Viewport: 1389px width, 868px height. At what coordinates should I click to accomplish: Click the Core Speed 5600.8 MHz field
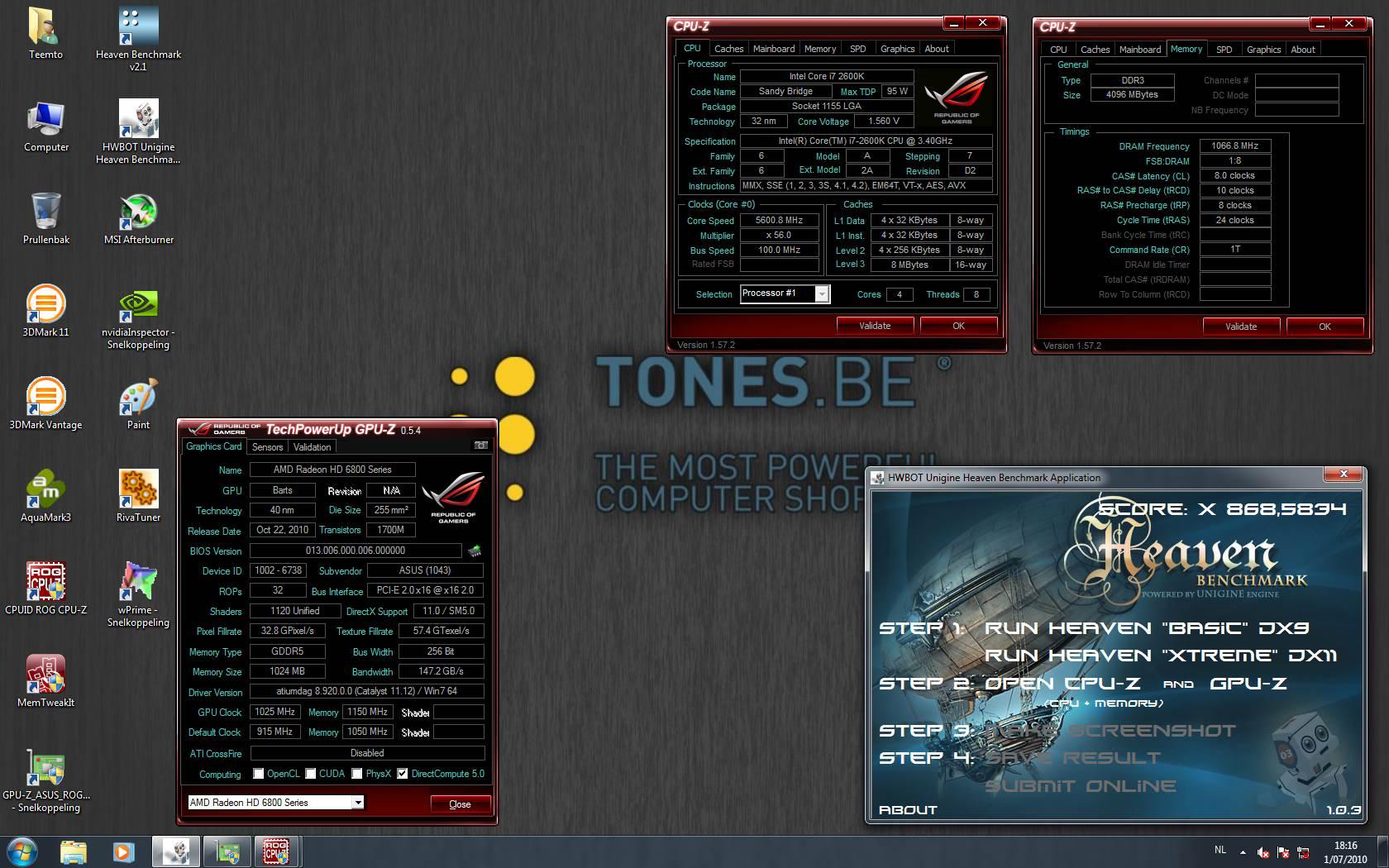pos(779,221)
